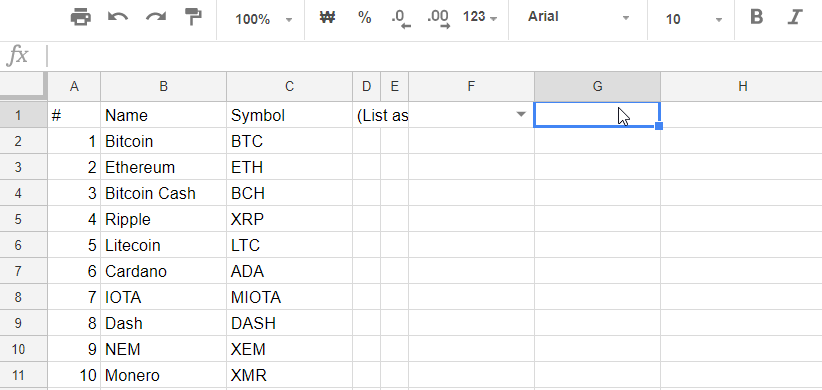Click into the formula bar input

coord(434,56)
